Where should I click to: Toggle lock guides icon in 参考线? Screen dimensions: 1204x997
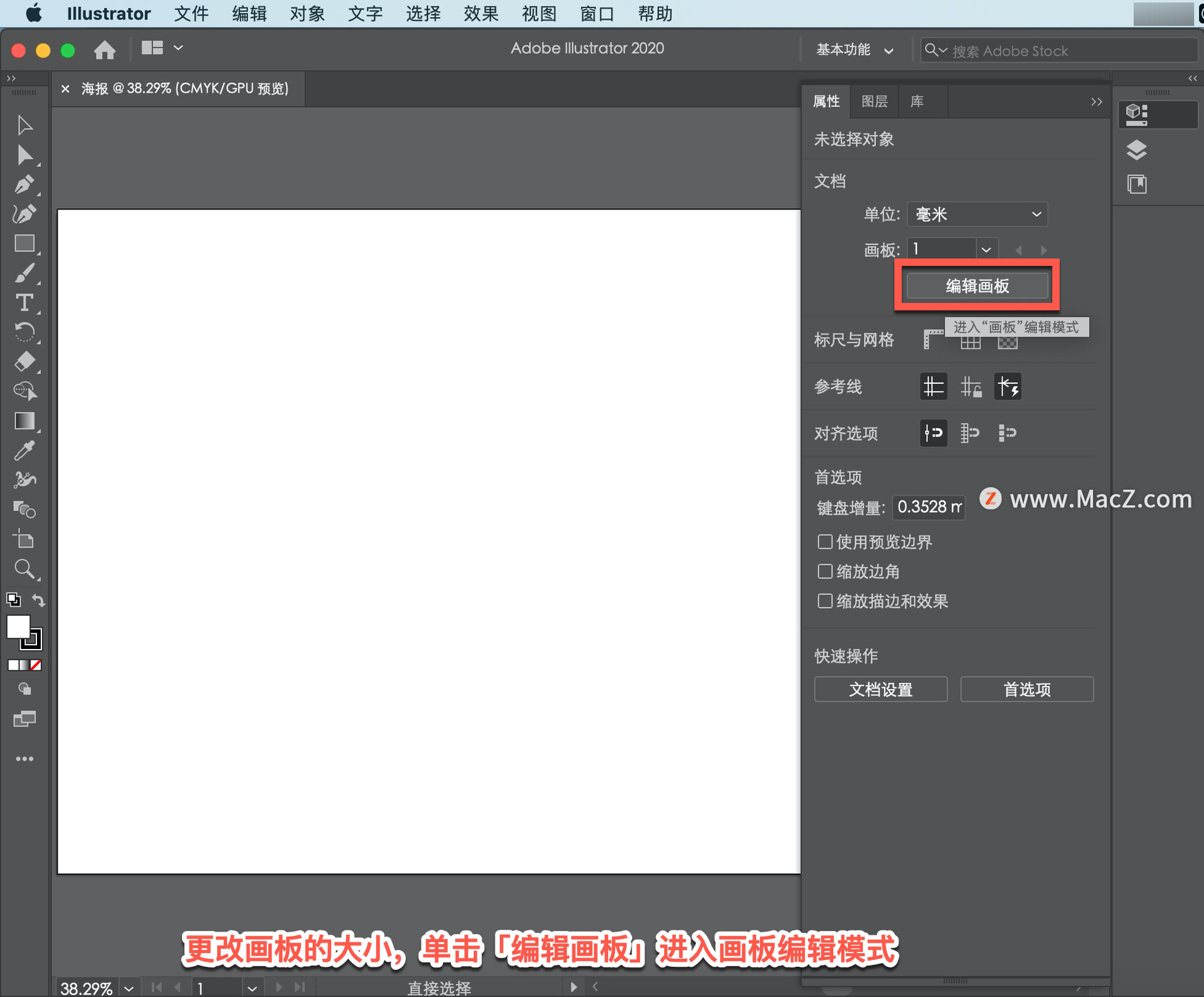971,387
